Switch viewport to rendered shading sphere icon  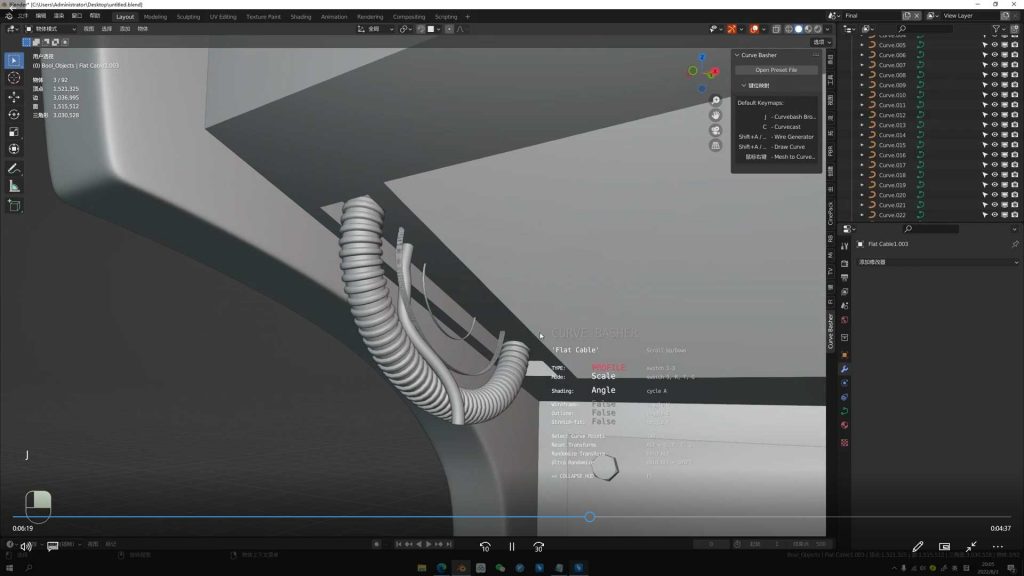pos(818,30)
